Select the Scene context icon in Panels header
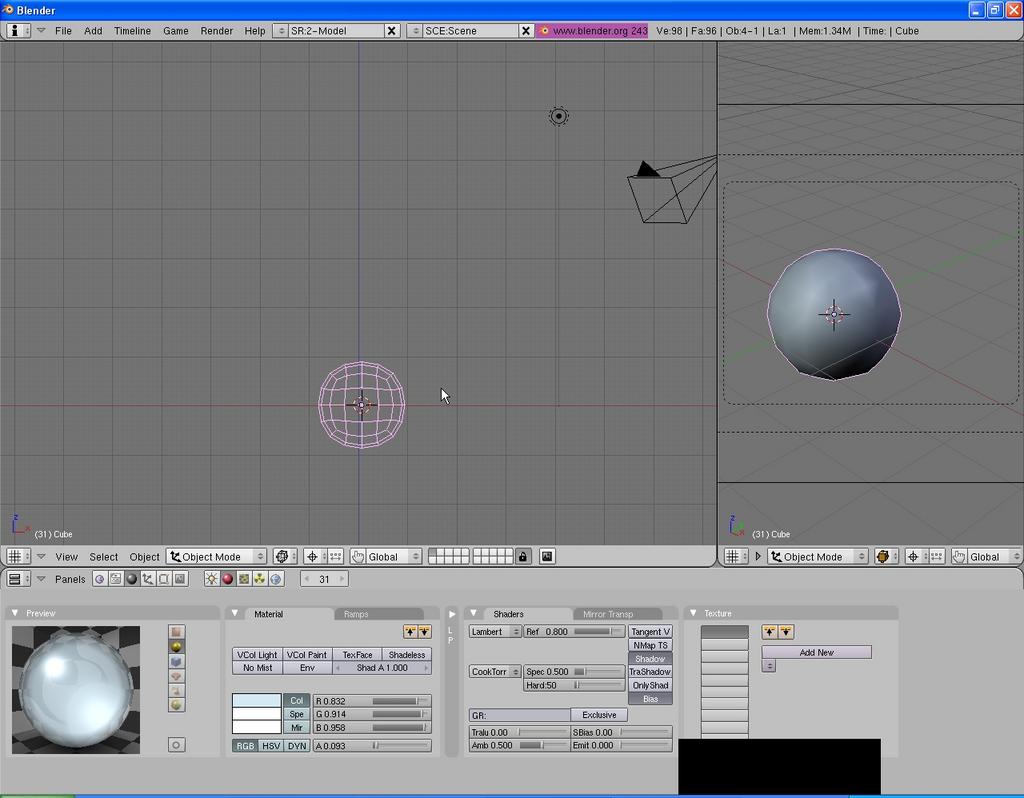Screen dimensions: 1024x798 tap(180, 579)
